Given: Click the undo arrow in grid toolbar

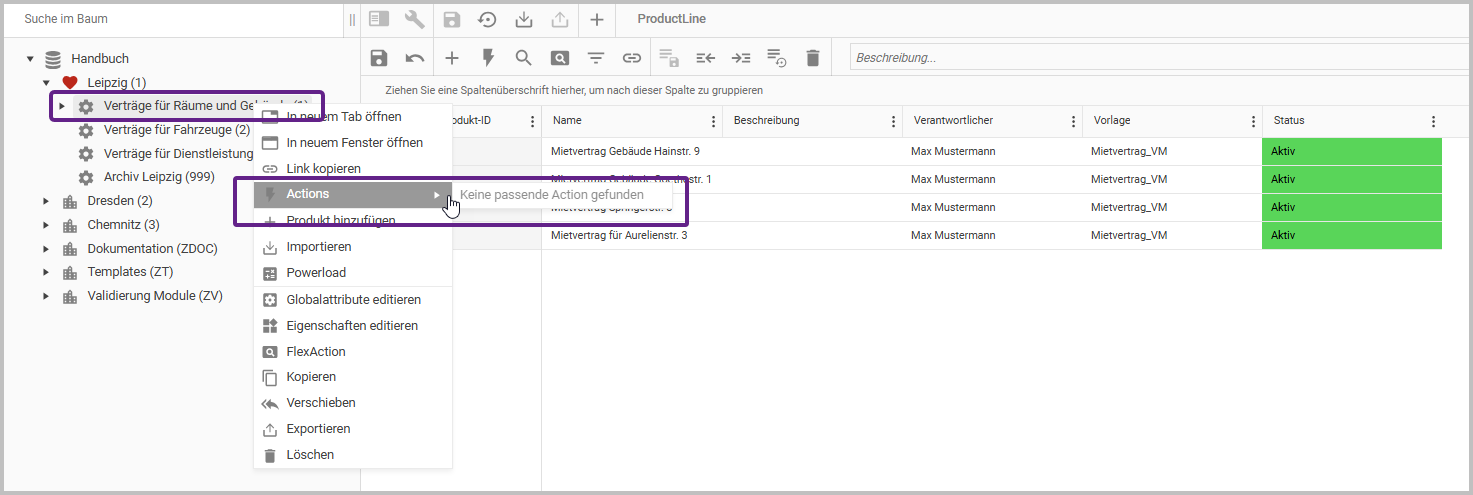Looking at the screenshot, I should 415,58.
